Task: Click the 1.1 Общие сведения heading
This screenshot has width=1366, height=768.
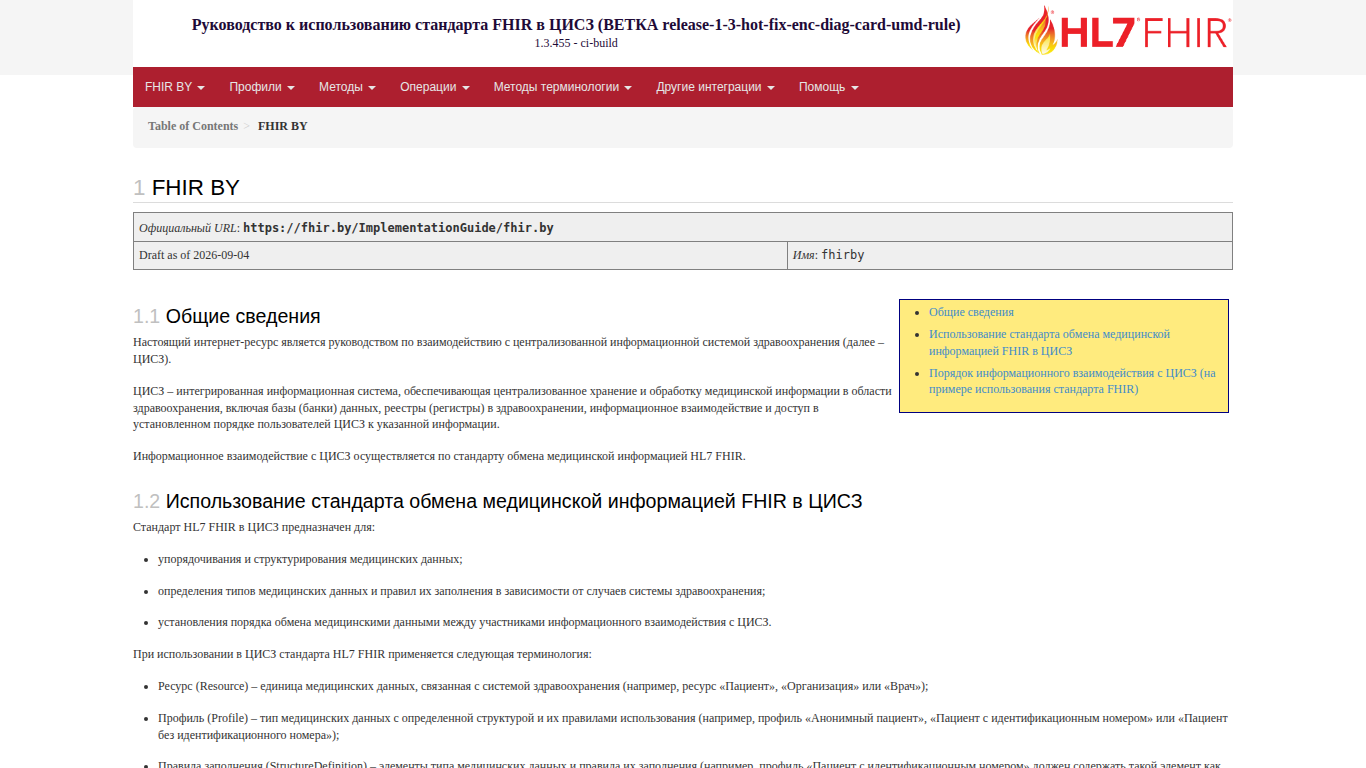Action: (x=227, y=316)
